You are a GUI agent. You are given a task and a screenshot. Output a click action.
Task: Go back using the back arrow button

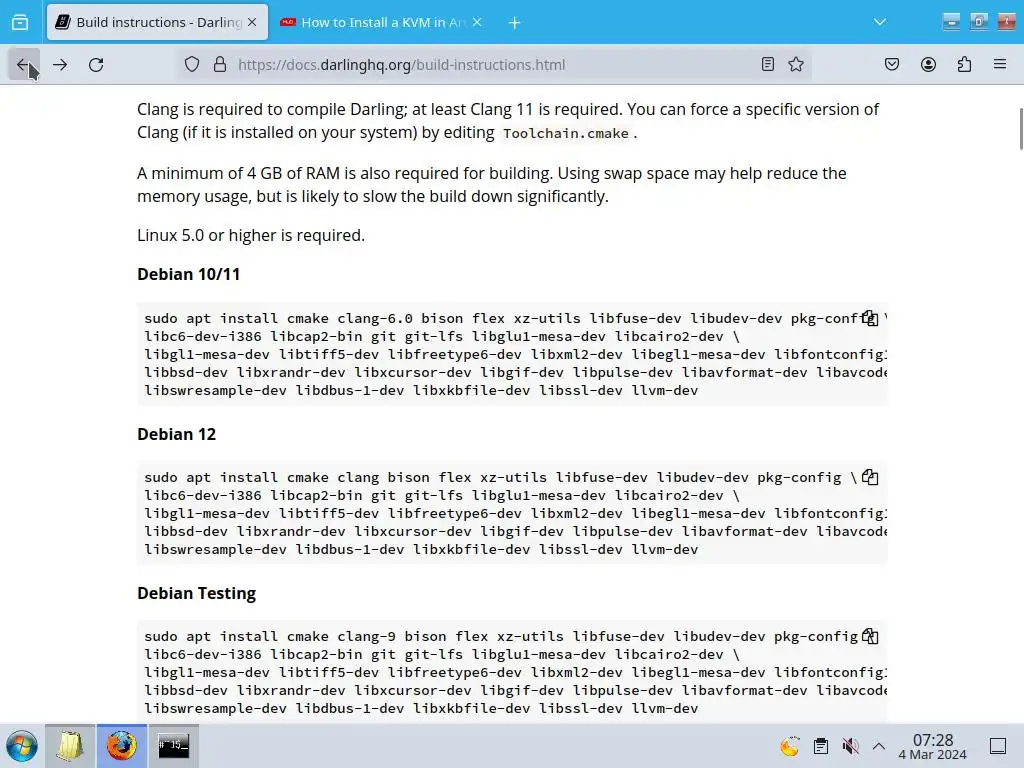pyautogui.click(x=24, y=65)
